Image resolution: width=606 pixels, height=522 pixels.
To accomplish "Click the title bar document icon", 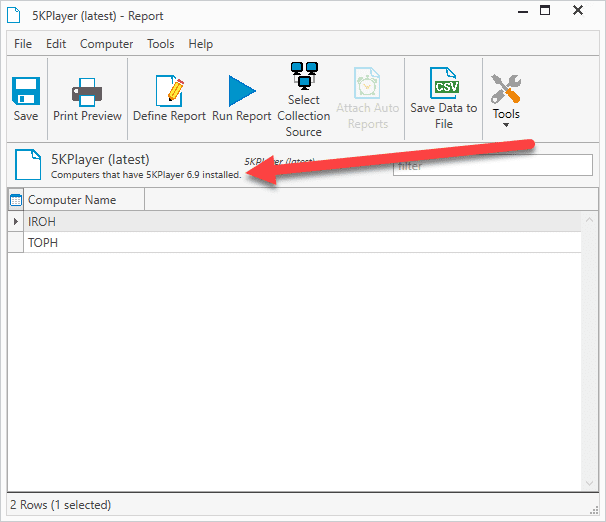I will 14,15.
